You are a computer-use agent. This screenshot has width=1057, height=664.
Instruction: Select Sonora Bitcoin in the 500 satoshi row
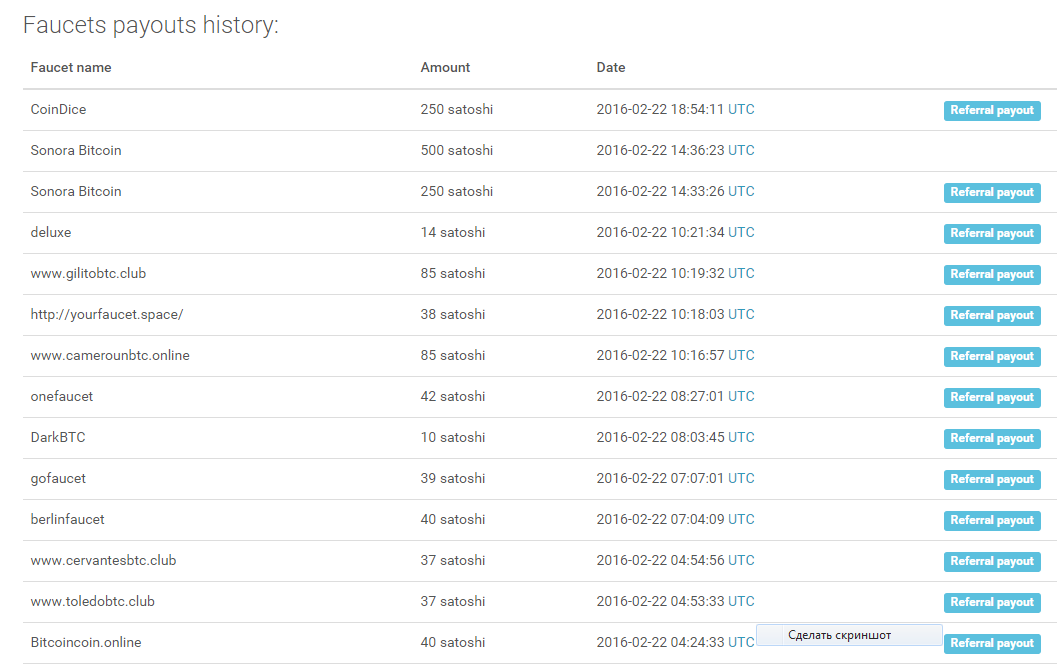[76, 150]
